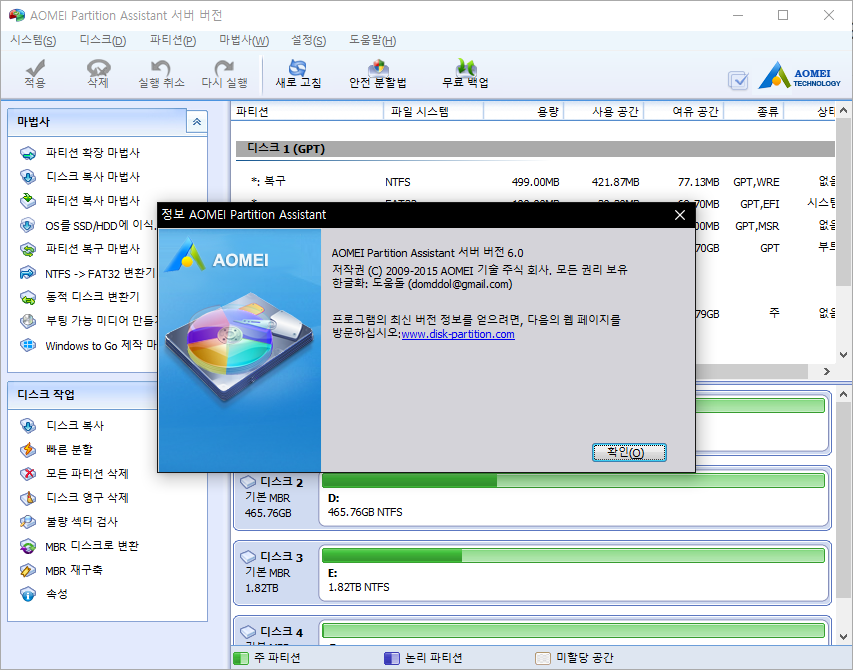This screenshot has width=853, height=670.
Task: Open the 도움말(H) menu
Action: tap(373, 40)
